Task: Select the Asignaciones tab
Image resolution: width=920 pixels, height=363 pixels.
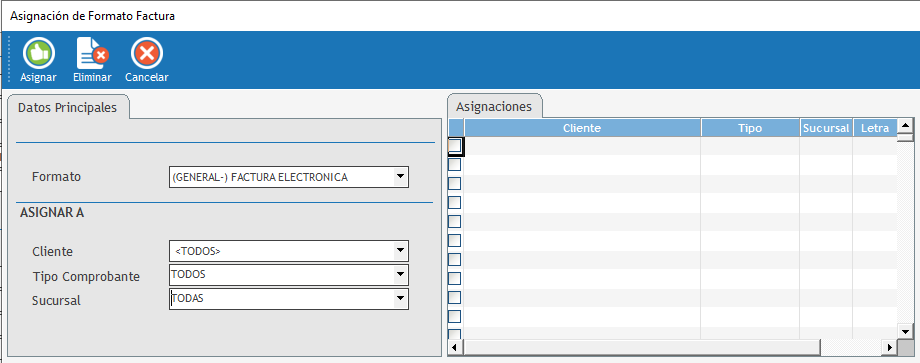Action: (x=494, y=107)
